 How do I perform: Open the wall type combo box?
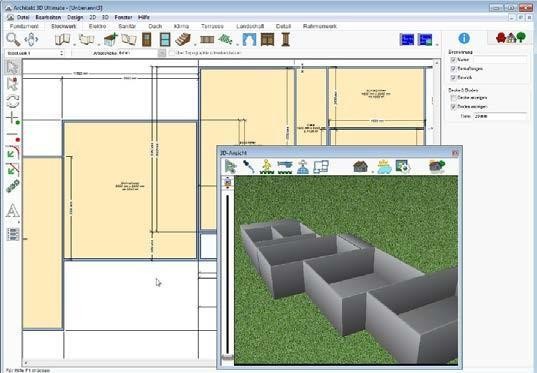click(118, 53)
